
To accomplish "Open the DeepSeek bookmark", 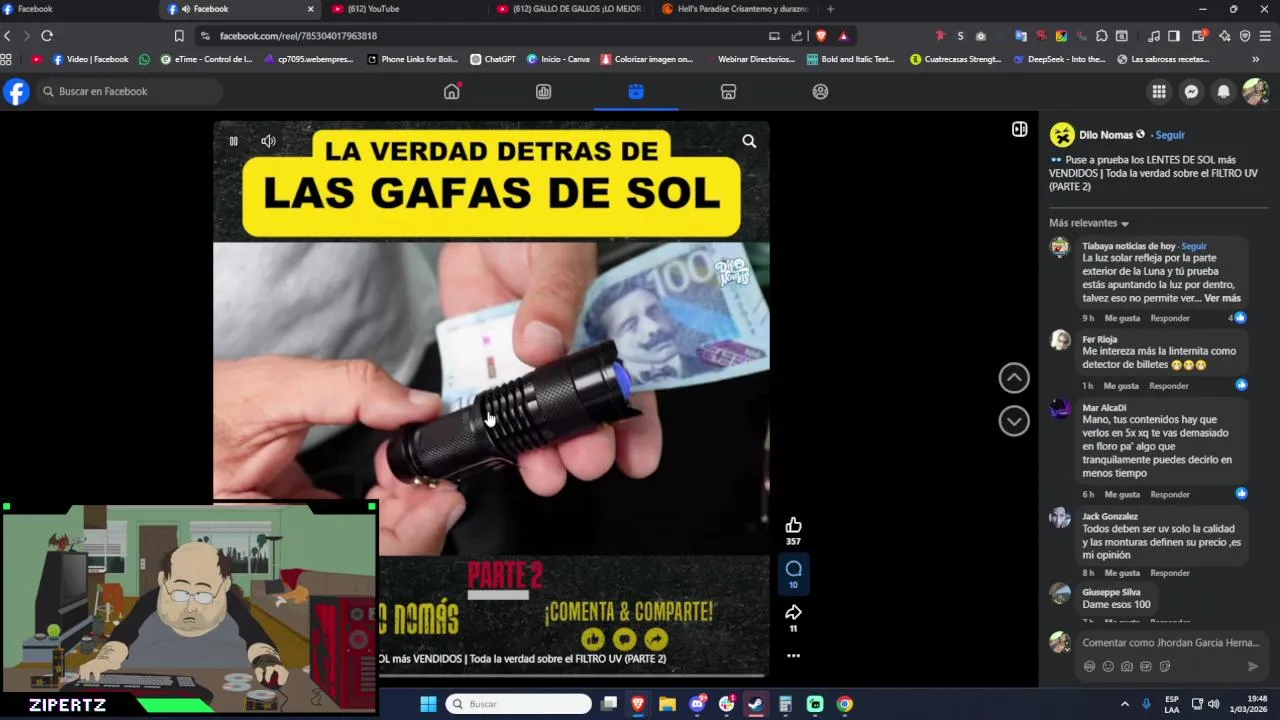I will click(x=1059, y=59).
